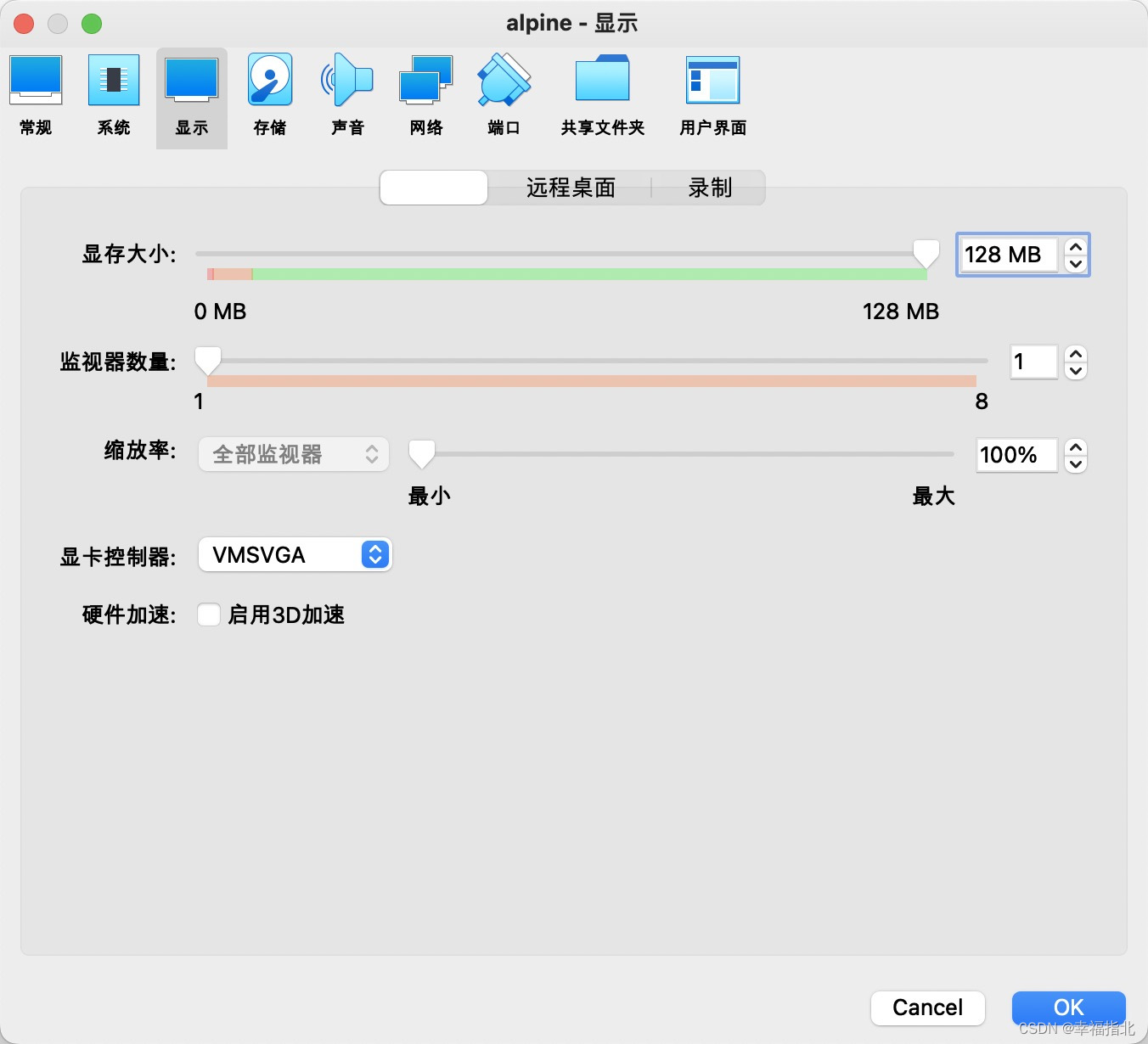
Task: Switch to the 录制 tab
Action: pos(710,188)
